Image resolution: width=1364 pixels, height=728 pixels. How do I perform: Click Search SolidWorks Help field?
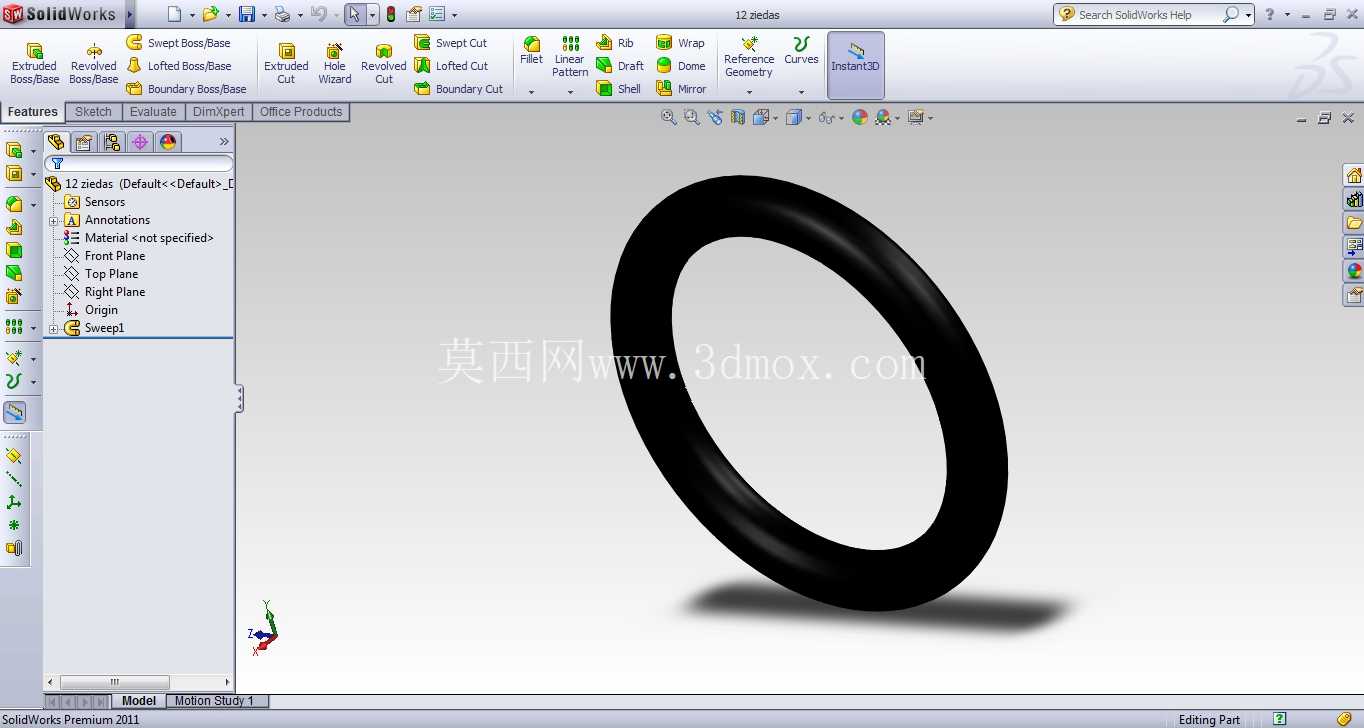(1143, 15)
